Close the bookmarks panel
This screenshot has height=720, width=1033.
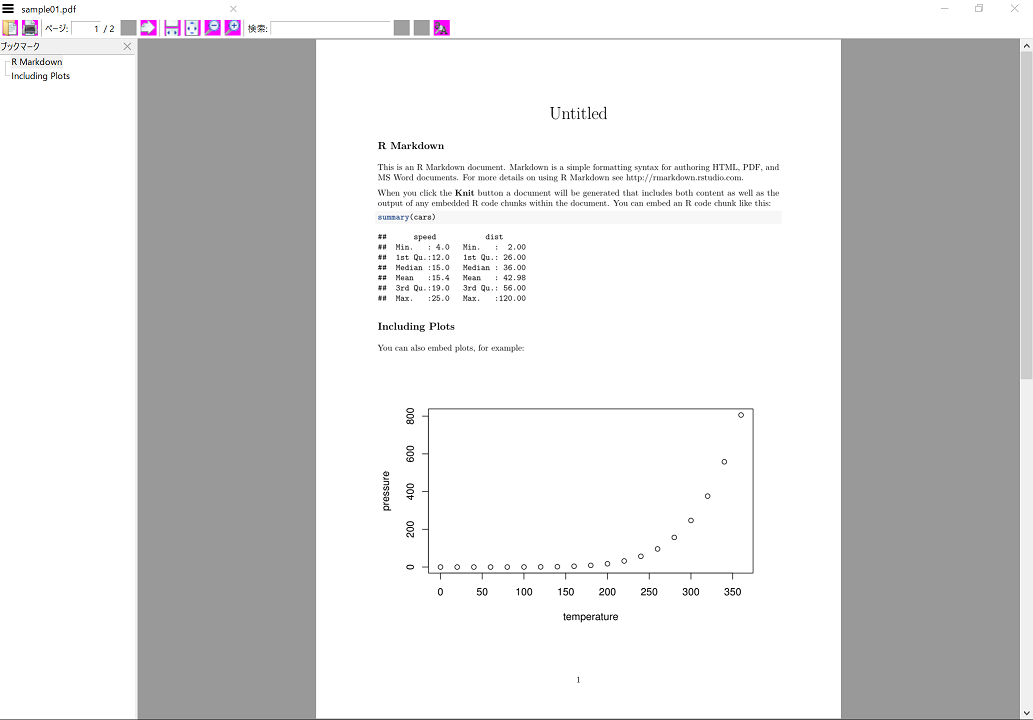(x=127, y=46)
